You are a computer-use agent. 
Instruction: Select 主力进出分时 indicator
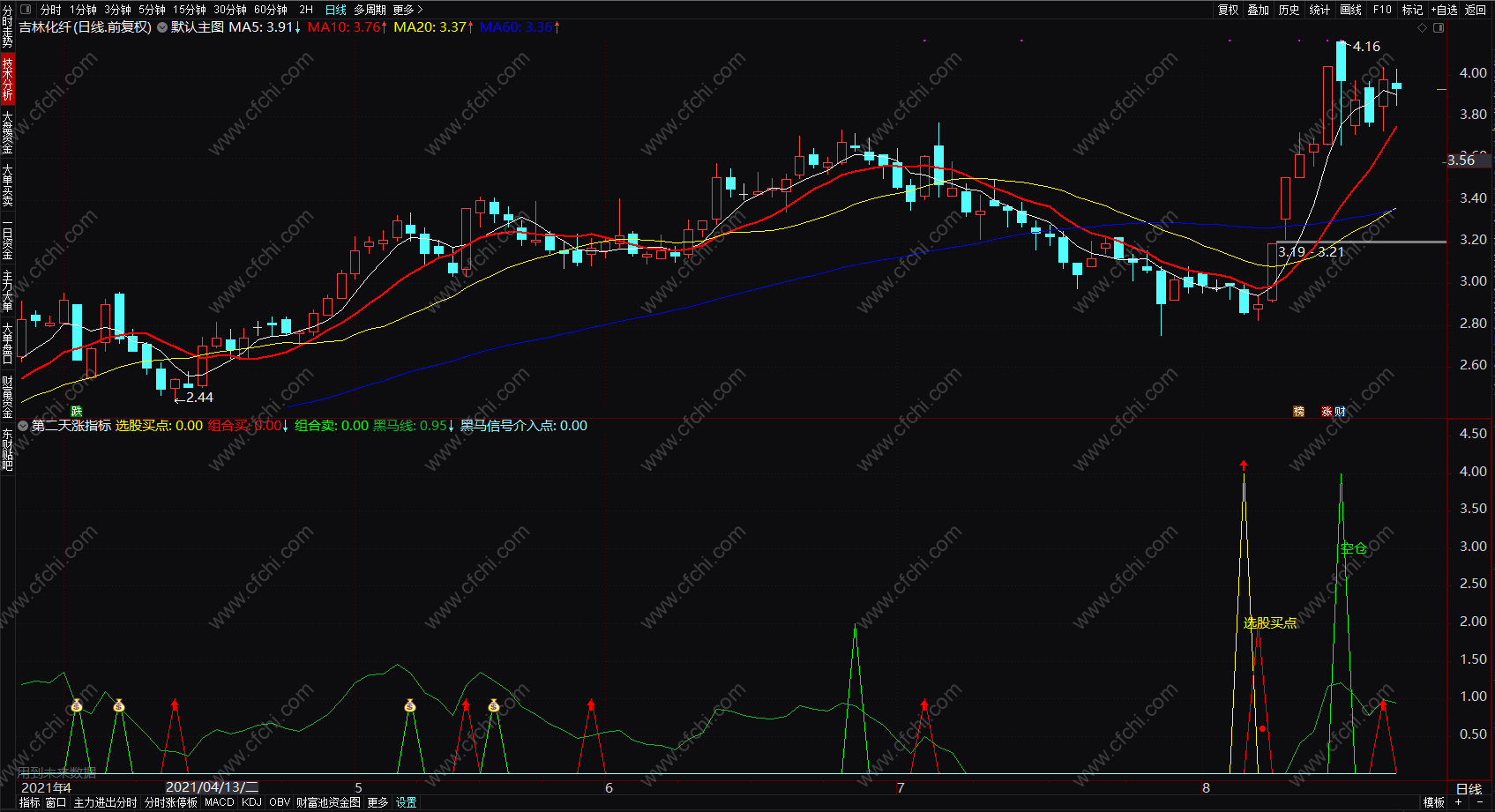(x=106, y=802)
